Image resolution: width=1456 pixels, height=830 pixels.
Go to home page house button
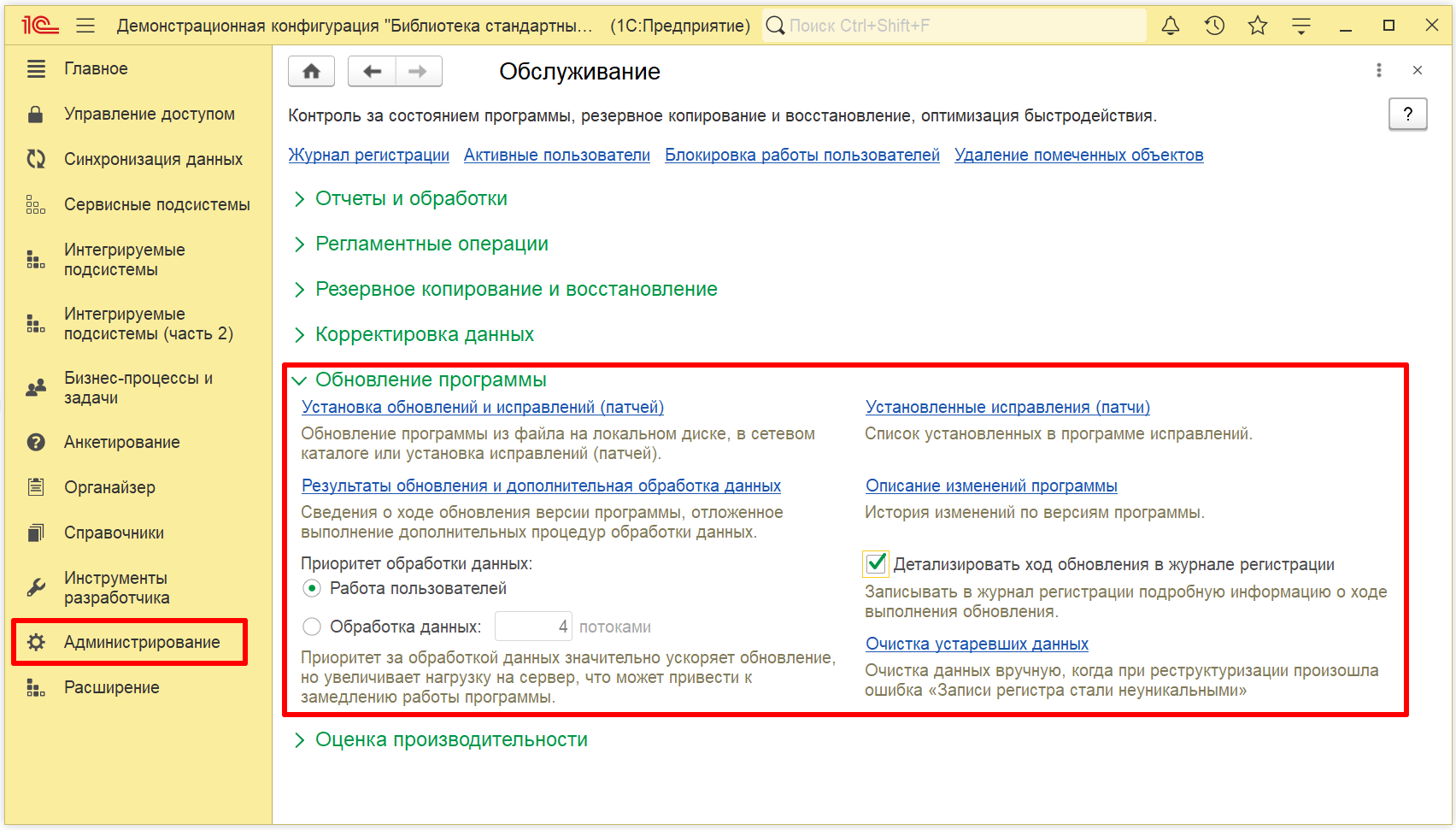tap(312, 71)
